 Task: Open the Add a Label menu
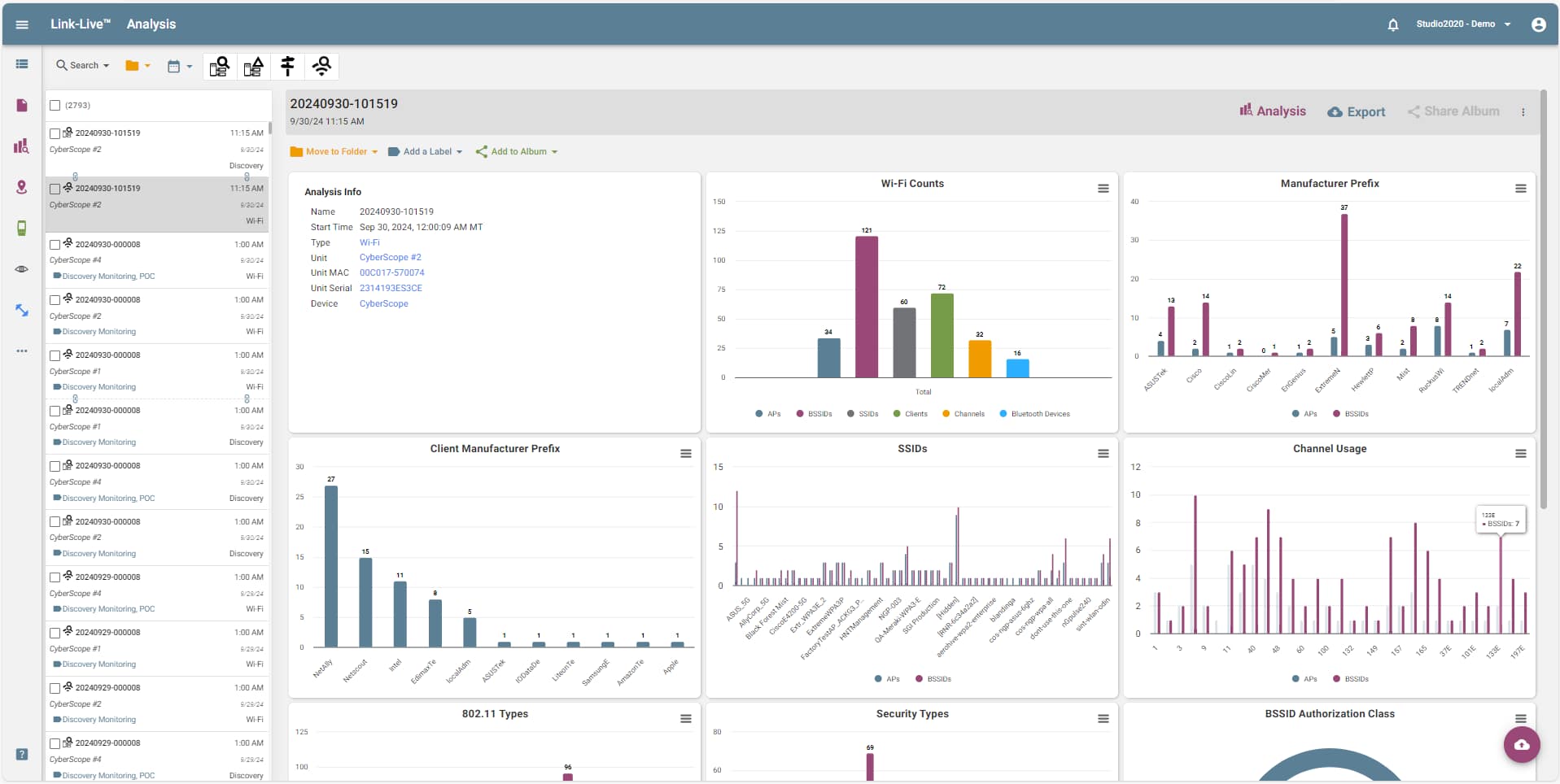coord(426,152)
